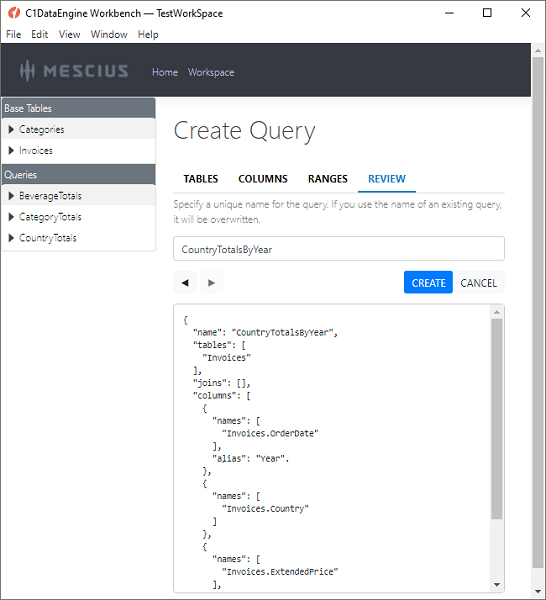
Task: Click the "Invoices.ExtendedPrice" line in JSON
Action: [x=280, y=572]
